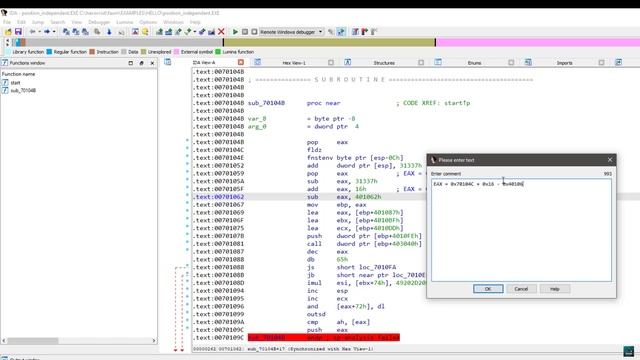Click the olive unexplored section of navigation band

329,42
